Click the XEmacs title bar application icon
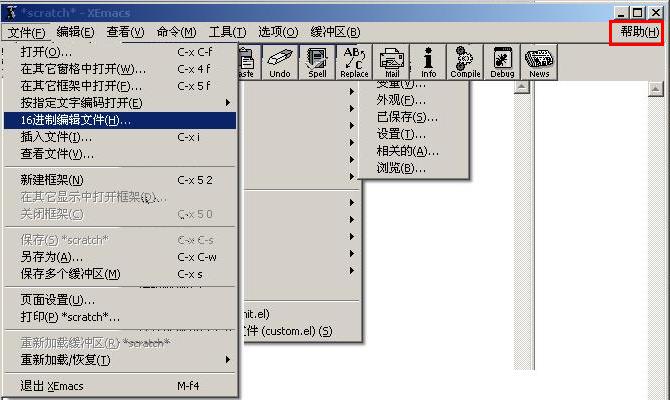670x400 pixels. tap(12, 12)
